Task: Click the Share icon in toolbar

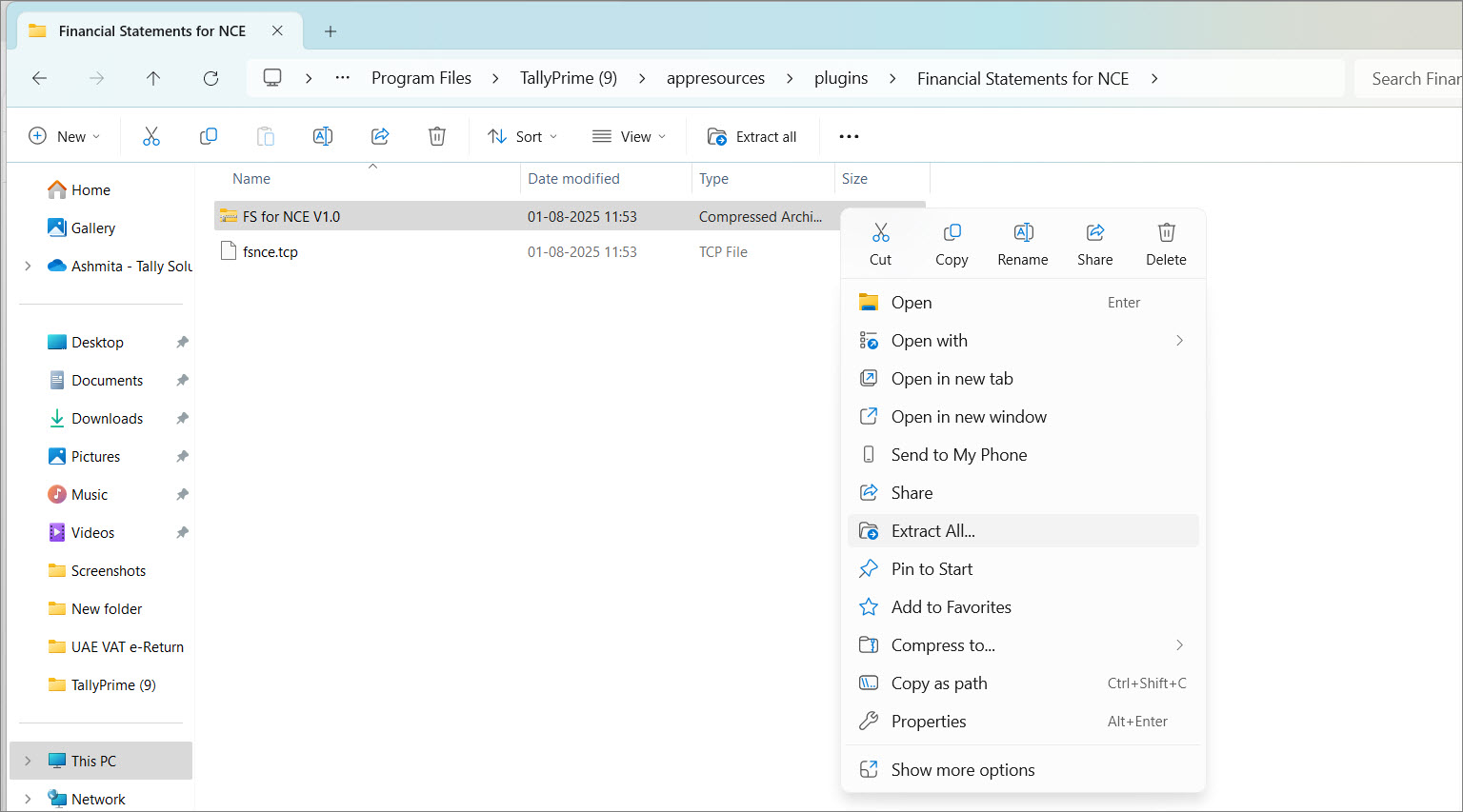Action: click(380, 136)
